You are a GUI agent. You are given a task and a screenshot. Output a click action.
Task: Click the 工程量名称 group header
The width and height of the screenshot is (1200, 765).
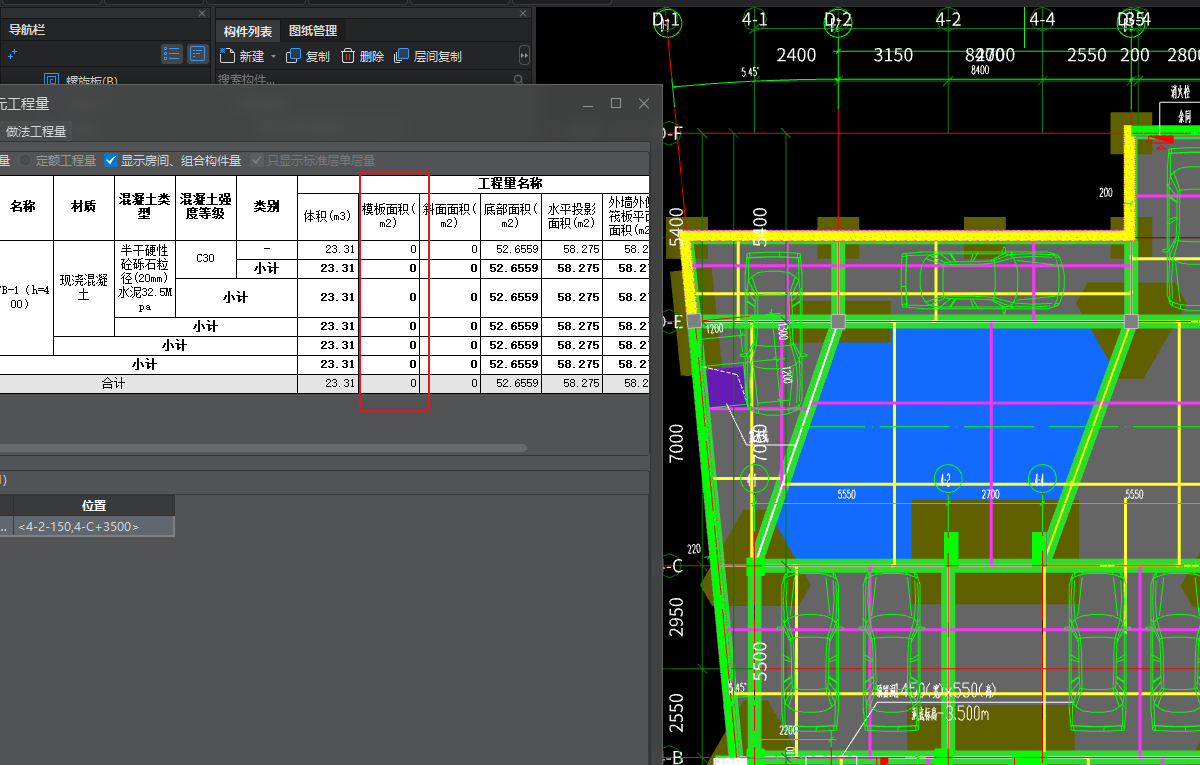coord(509,184)
